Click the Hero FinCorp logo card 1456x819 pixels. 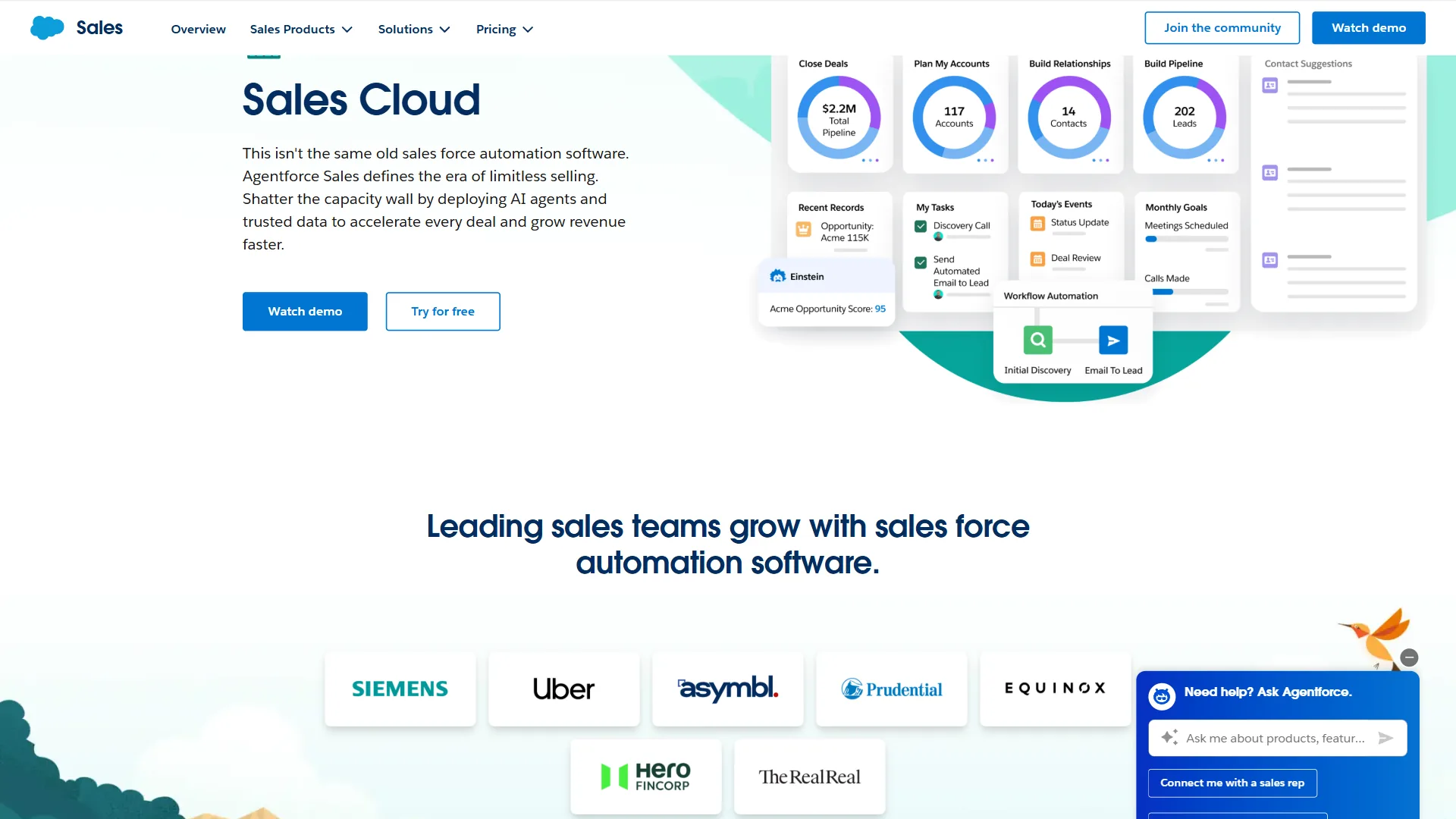pos(646,777)
